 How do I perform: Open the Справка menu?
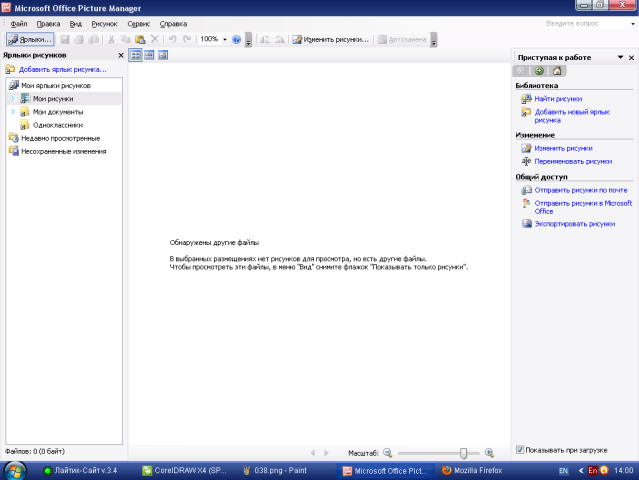(x=173, y=24)
